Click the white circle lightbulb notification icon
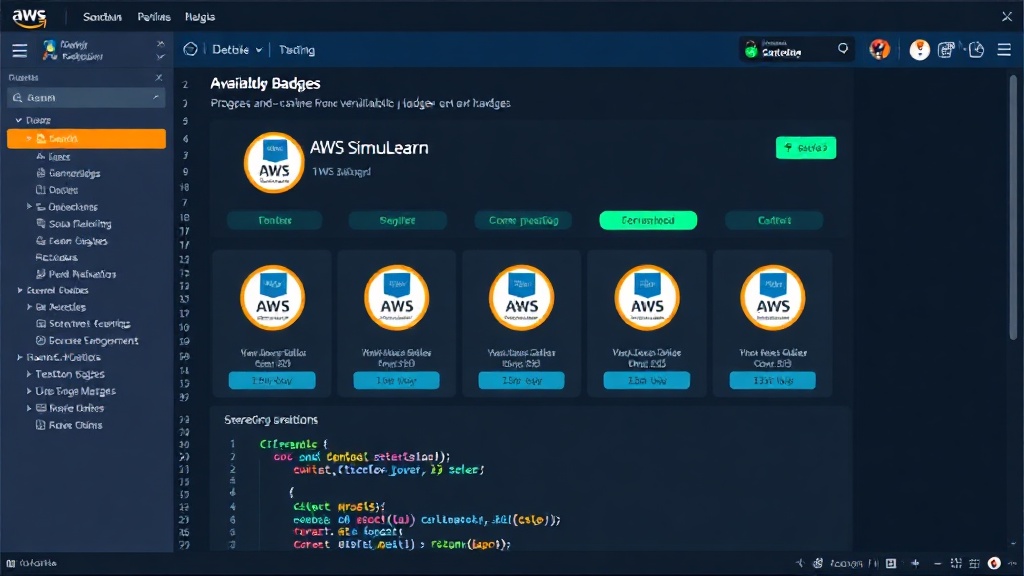1024x576 pixels. point(920,50)
